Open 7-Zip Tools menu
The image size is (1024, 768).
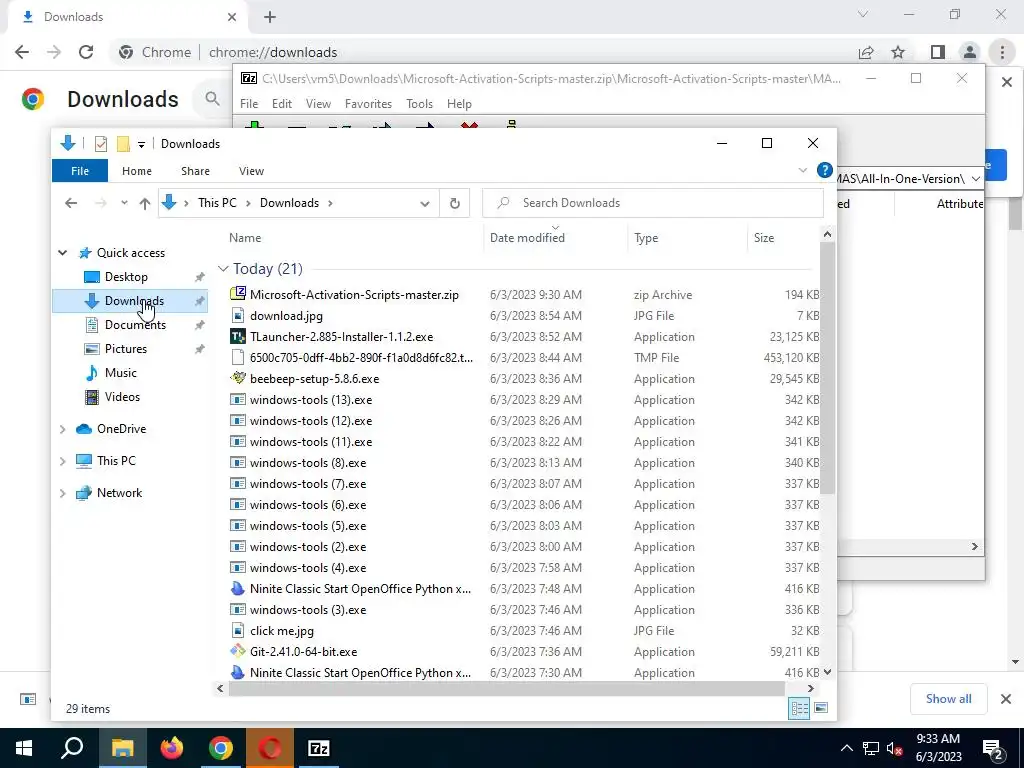tap(419, 104)
